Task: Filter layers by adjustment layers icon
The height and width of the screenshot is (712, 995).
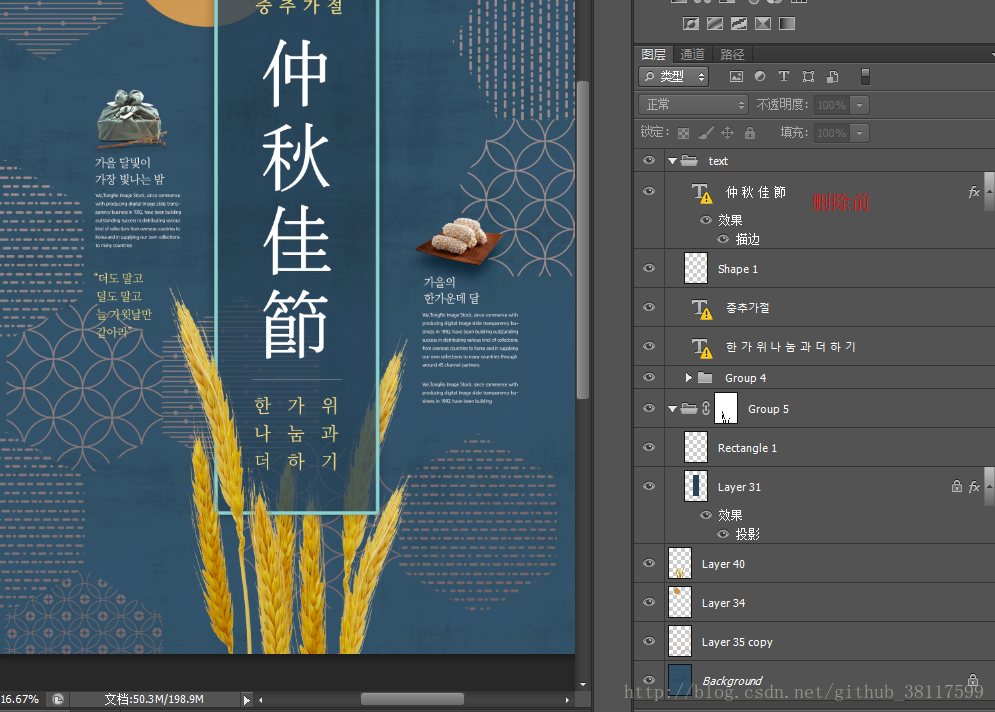Action: [x=760, y=76]
